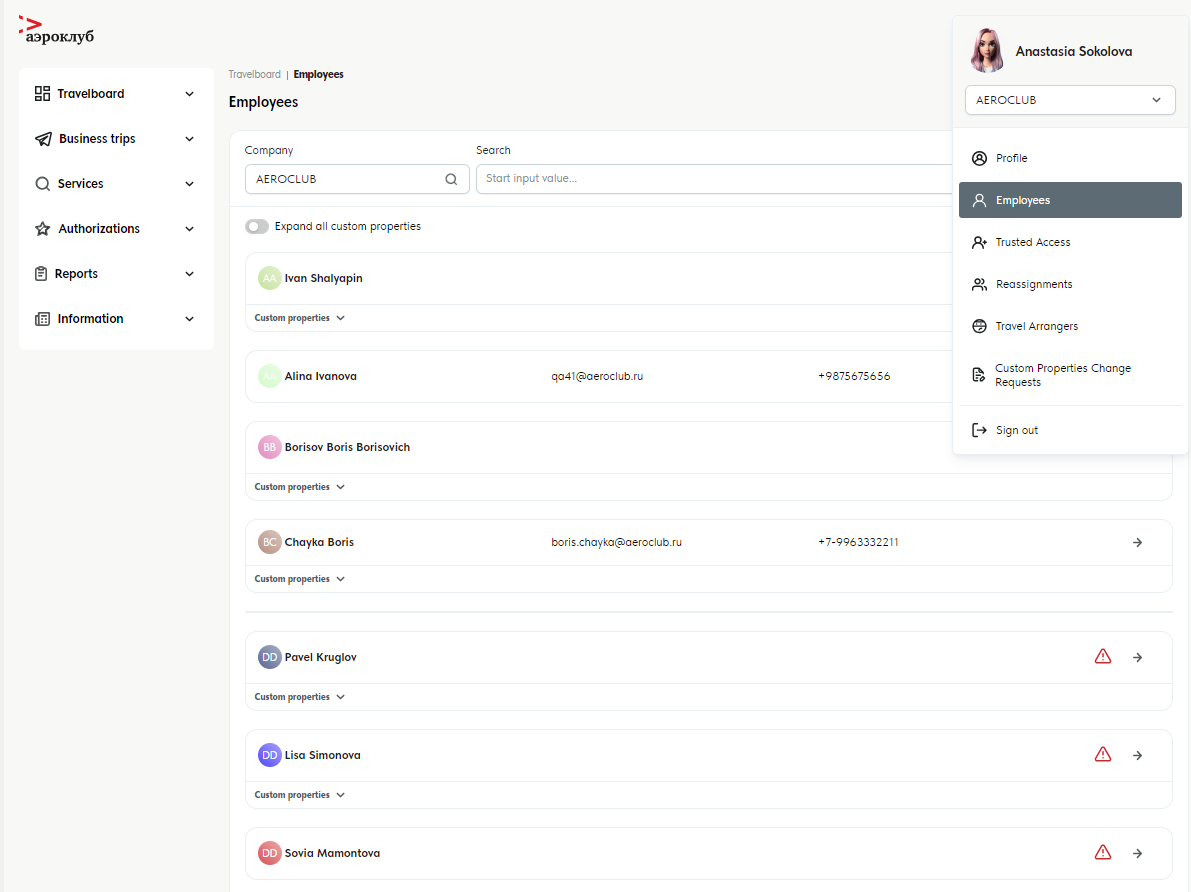Click the search magnifier in the Company field
This screenshot has width=1191, height=892.
[451, 179]
